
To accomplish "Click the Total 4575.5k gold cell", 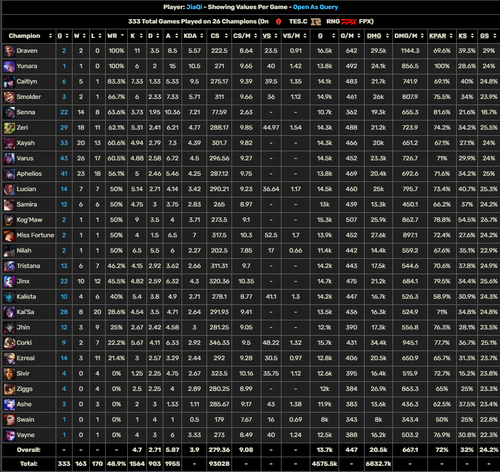I will pyautogui.click(x=324, y=464).
